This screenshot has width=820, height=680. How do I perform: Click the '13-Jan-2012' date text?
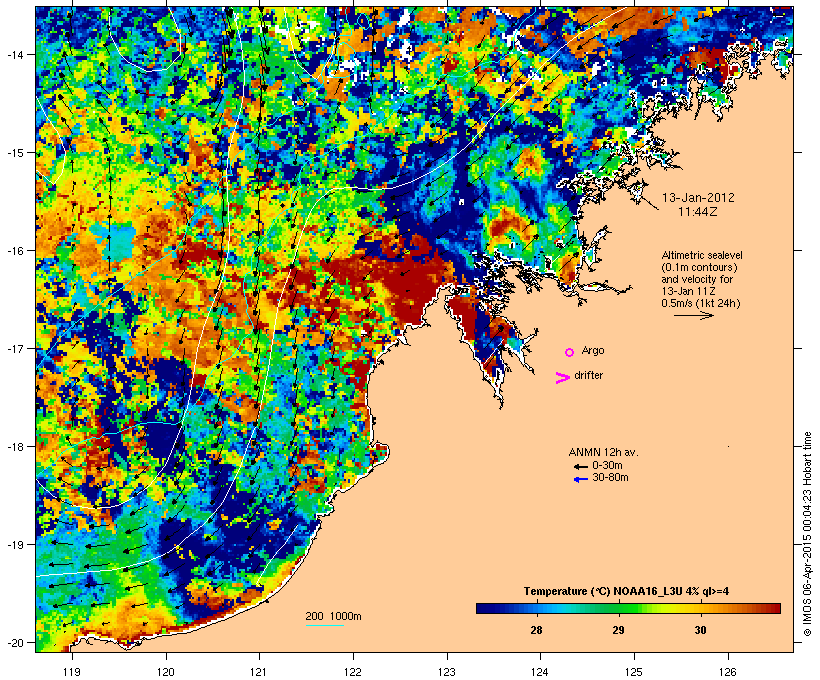coord(698,198)
